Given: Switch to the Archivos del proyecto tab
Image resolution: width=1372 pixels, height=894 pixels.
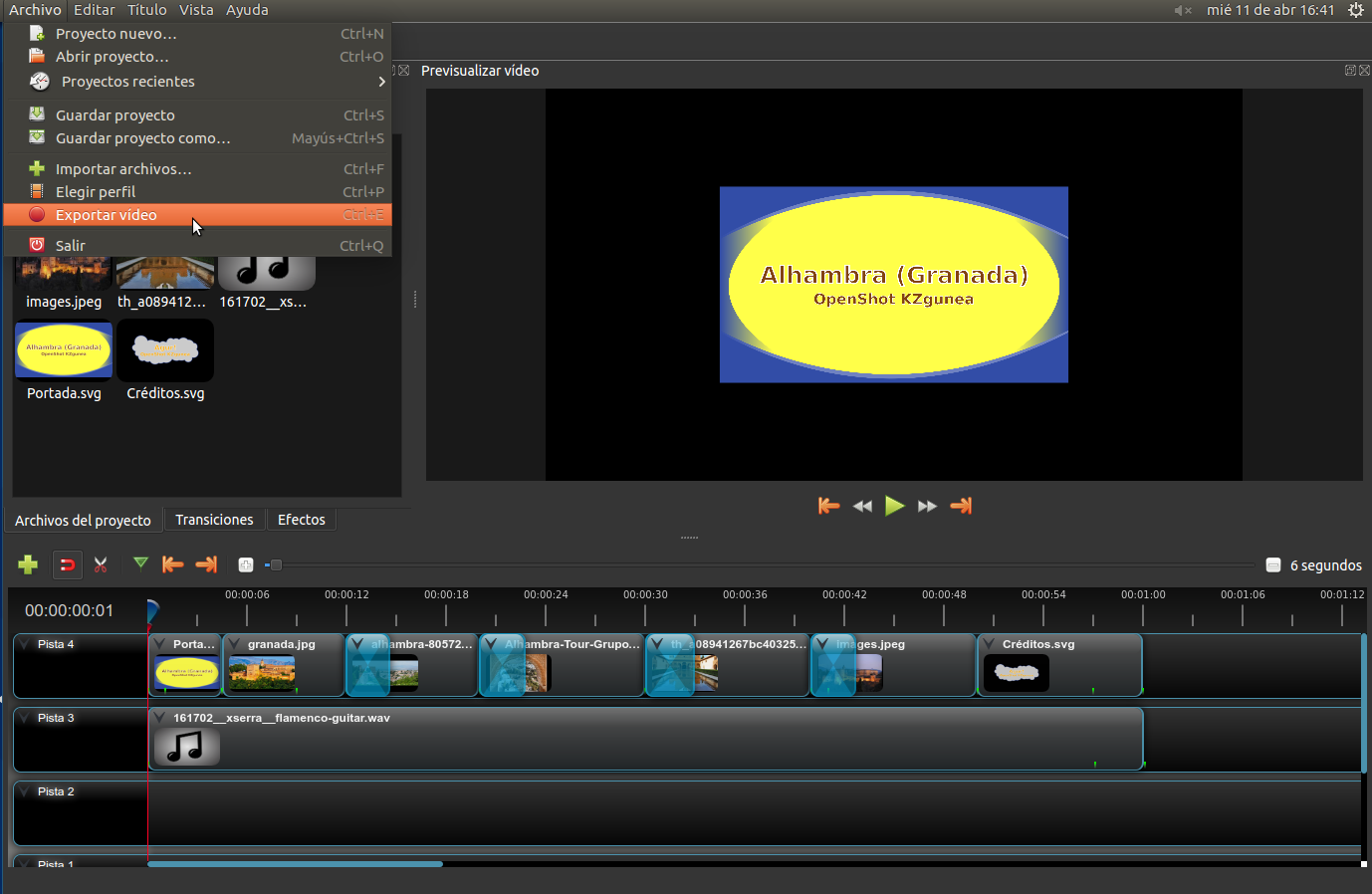Looking at the screenshot, I should pos(83,521).
